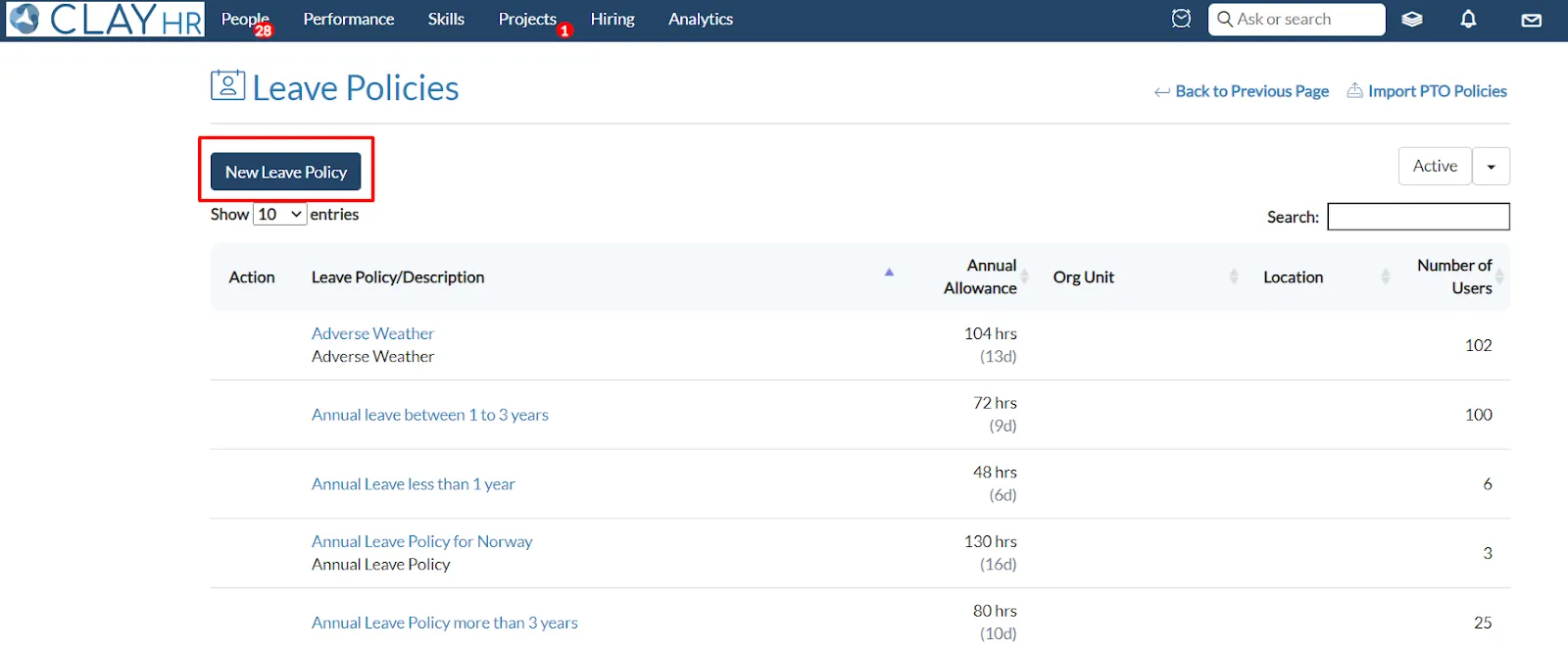Sort by Org Unit column

point(1083,277)
